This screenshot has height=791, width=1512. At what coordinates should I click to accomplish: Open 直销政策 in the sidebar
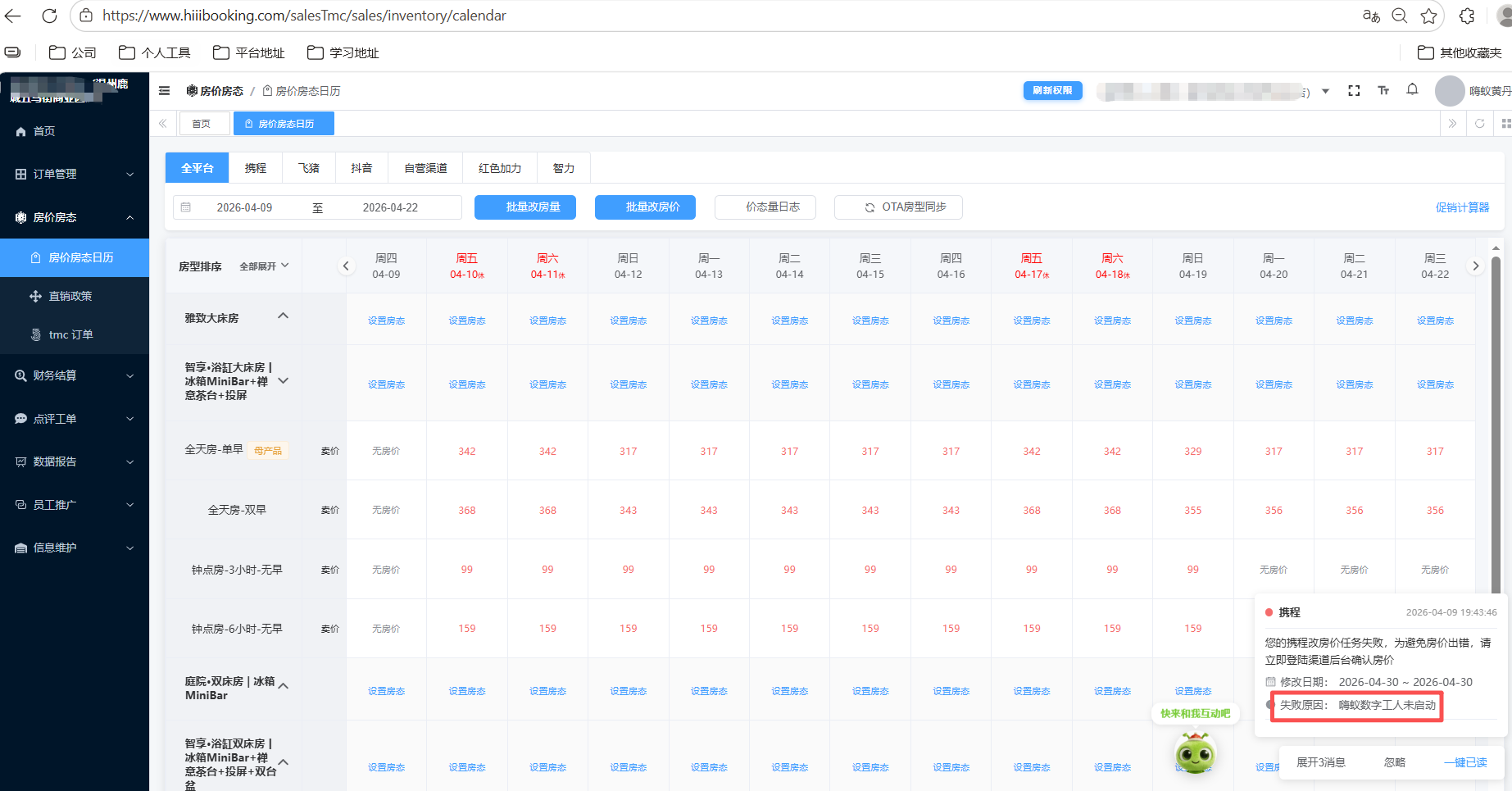(70, 296)
